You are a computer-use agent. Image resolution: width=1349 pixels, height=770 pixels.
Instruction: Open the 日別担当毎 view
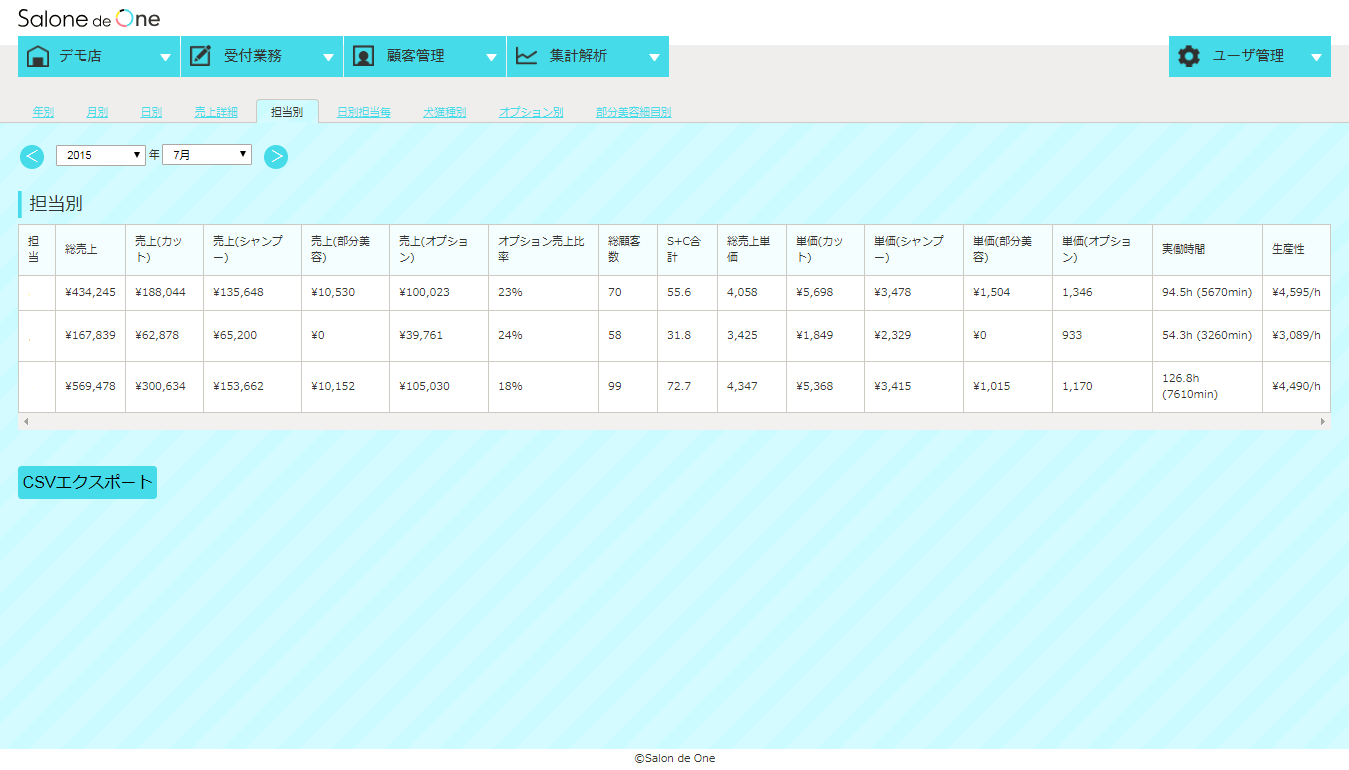click(364, 112)
